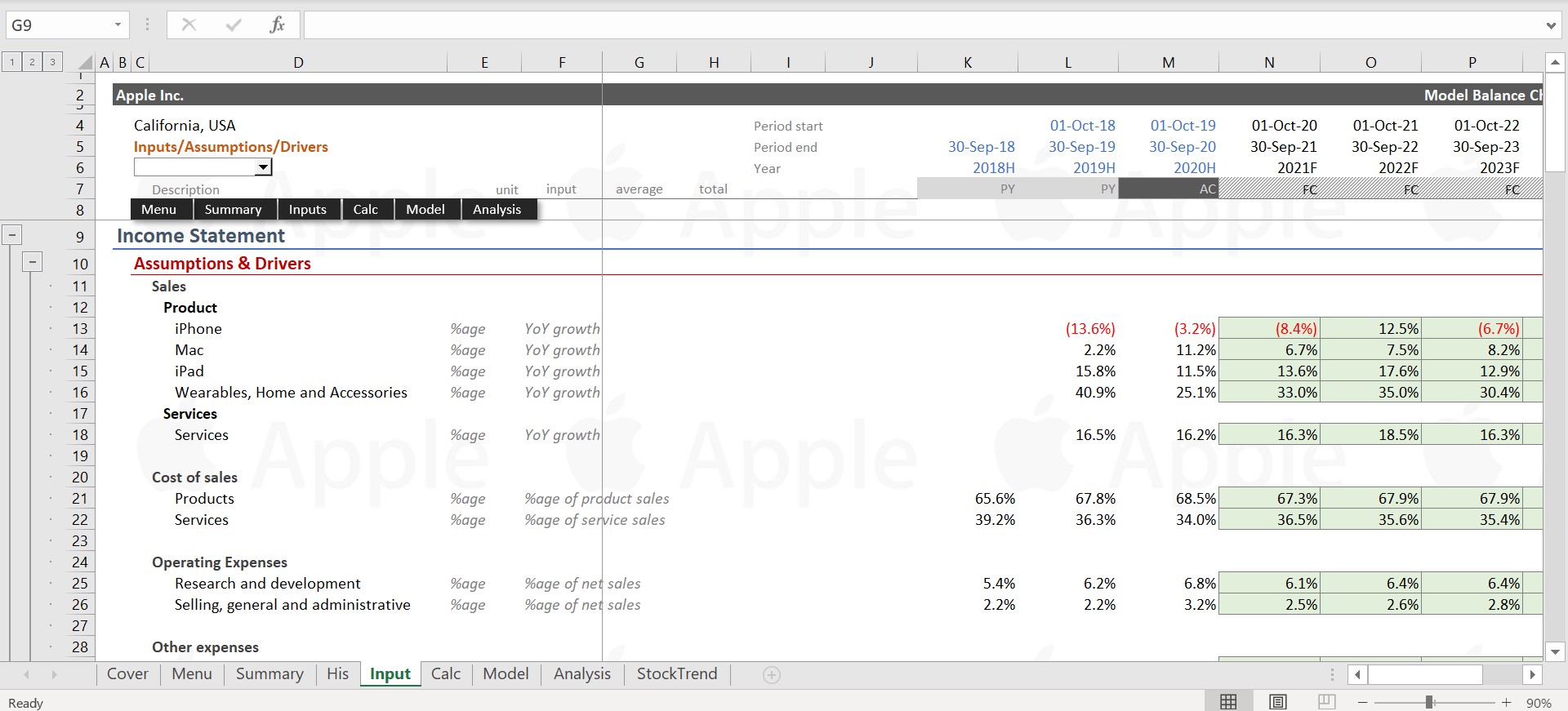Collapse the Income Statement outline group
Screen dimensions: 1568x711
pos(12,236)
